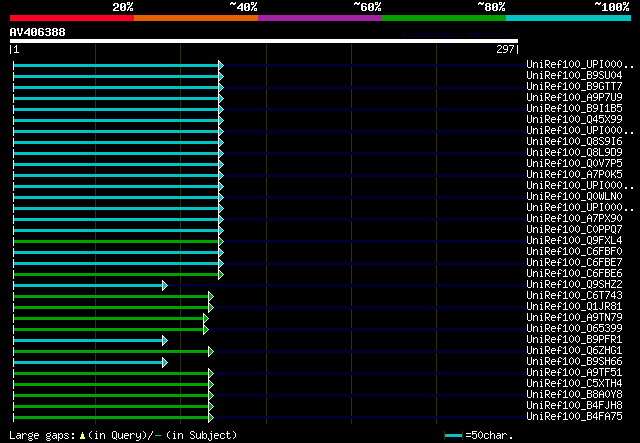Screen dimensions: 640x443
Task: Select the UniRef100_A9TF51 label
Action: (574, 373)
